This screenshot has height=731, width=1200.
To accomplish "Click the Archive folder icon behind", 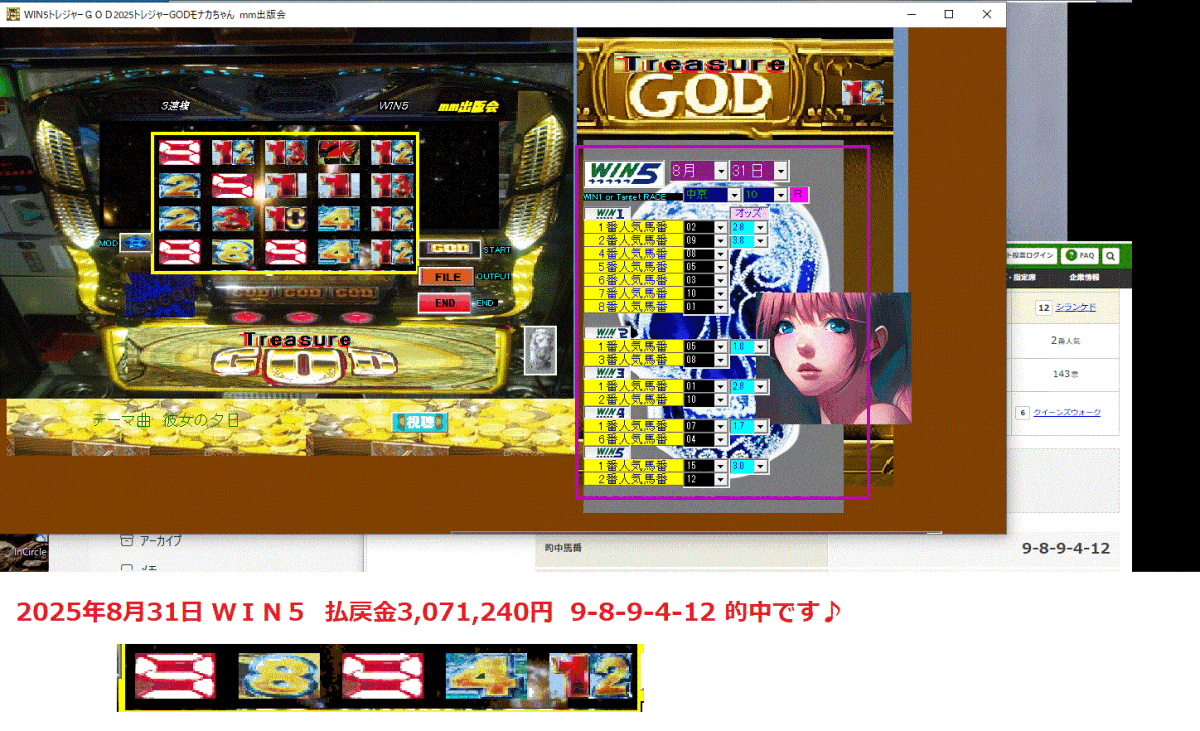I will [x=126, y=541].
